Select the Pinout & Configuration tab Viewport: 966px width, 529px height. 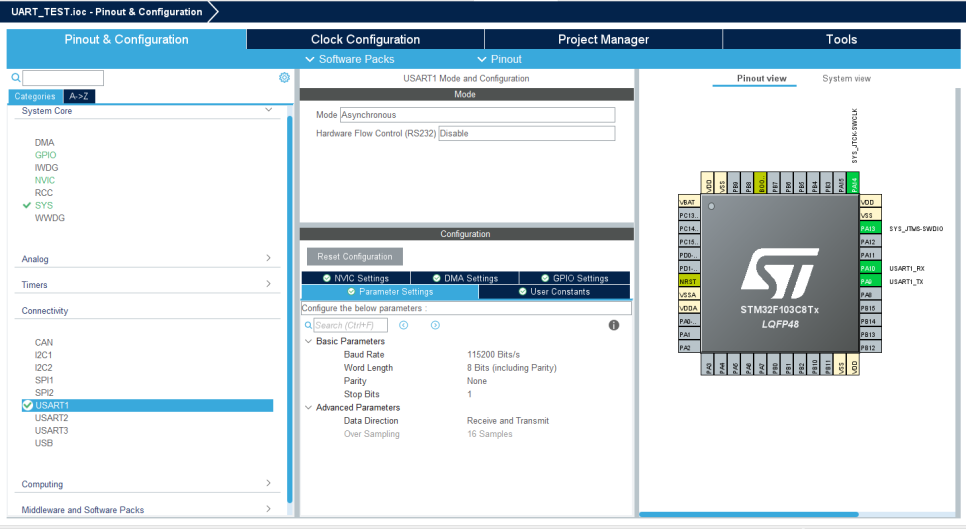tap(126, 39)
